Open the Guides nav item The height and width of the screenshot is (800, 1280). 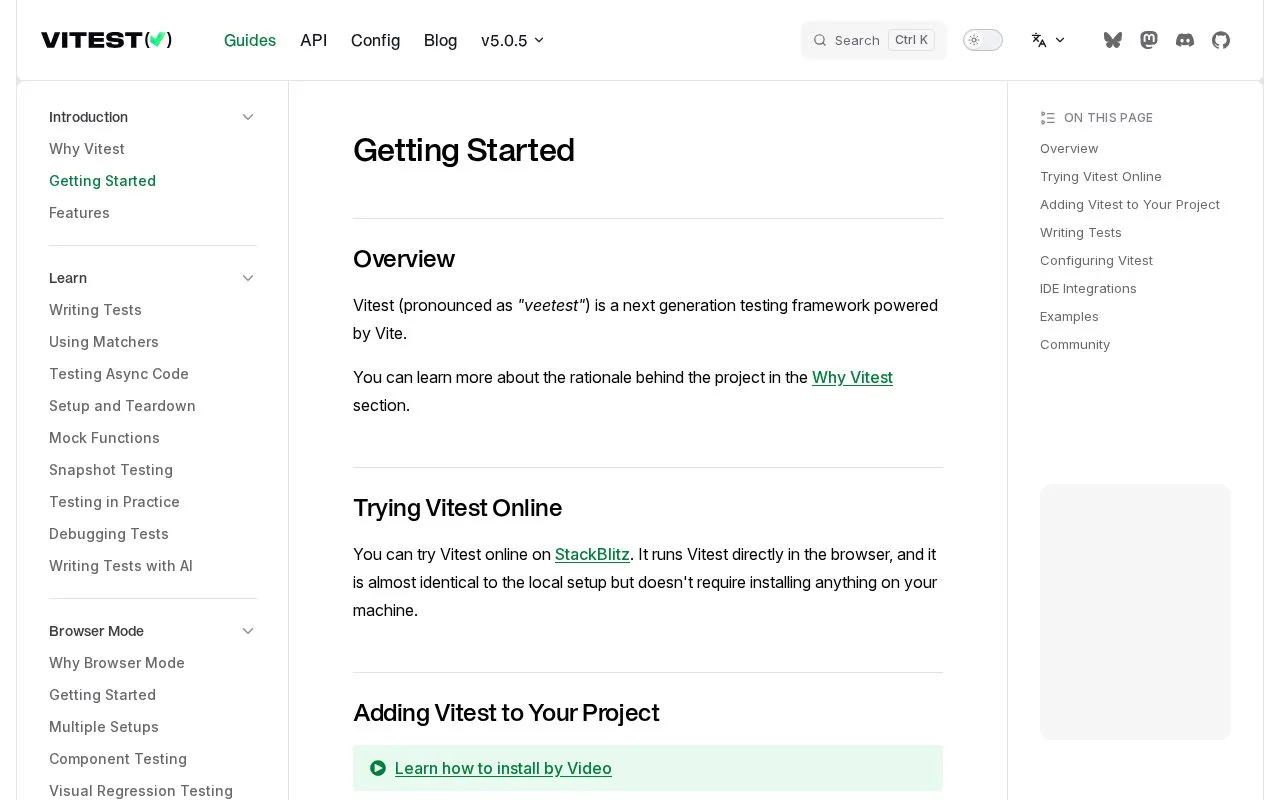250,40
